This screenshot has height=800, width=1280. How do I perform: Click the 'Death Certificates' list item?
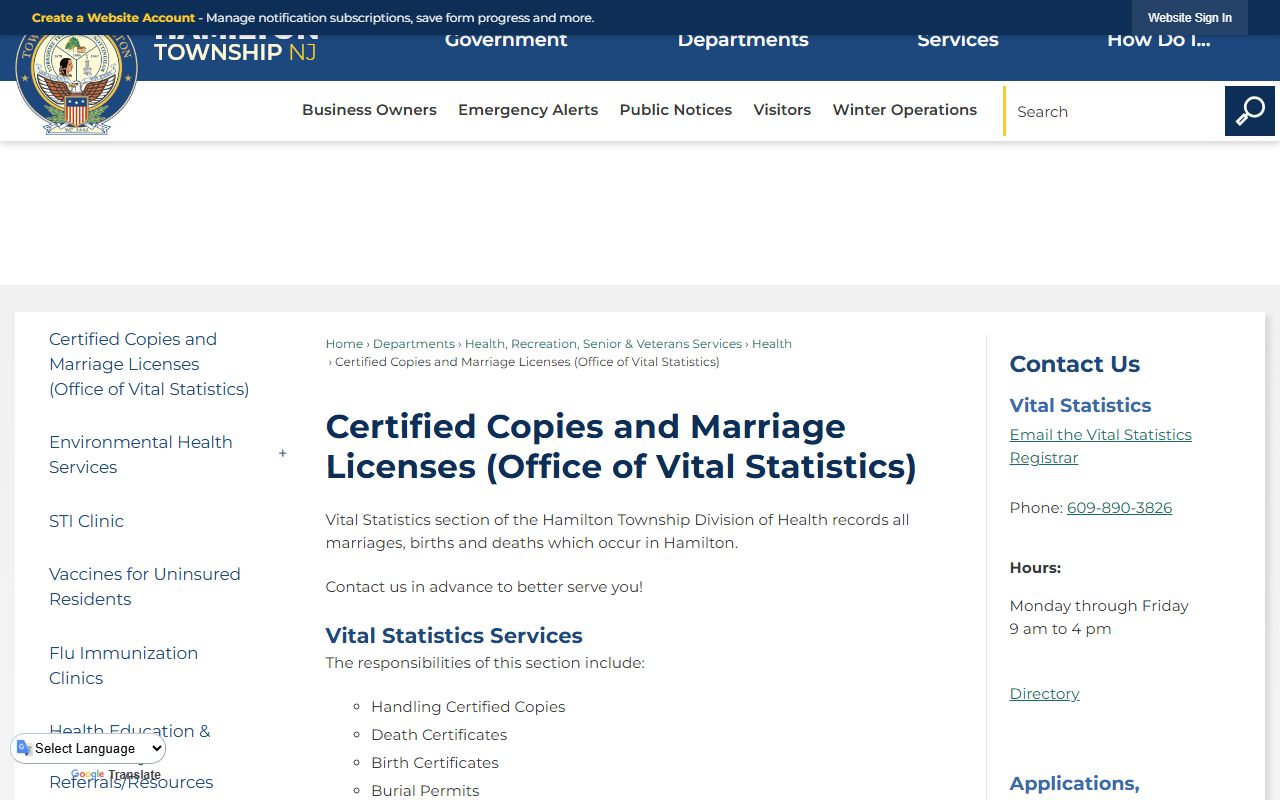click(439, 735)
